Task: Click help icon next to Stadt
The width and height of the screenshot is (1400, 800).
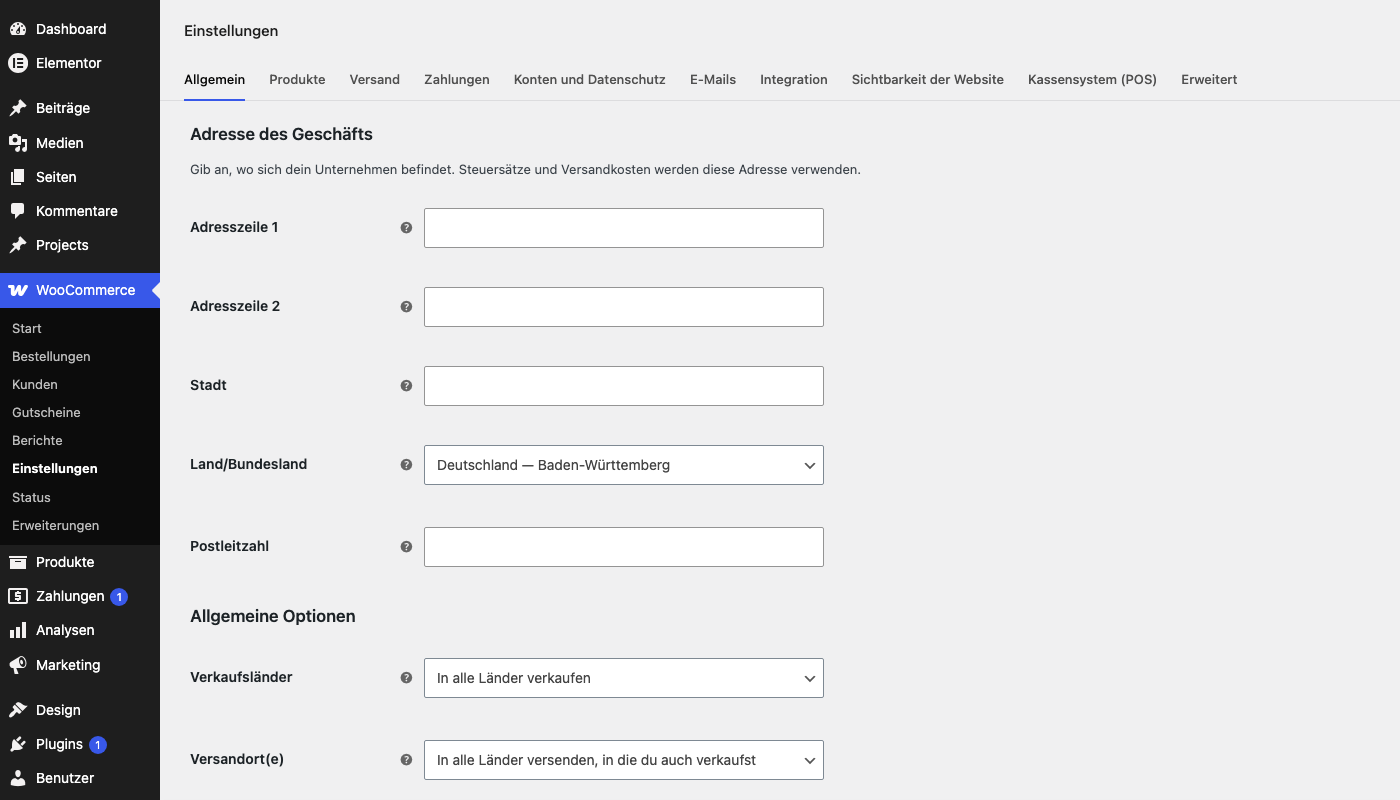Action: tap(406, 386)
